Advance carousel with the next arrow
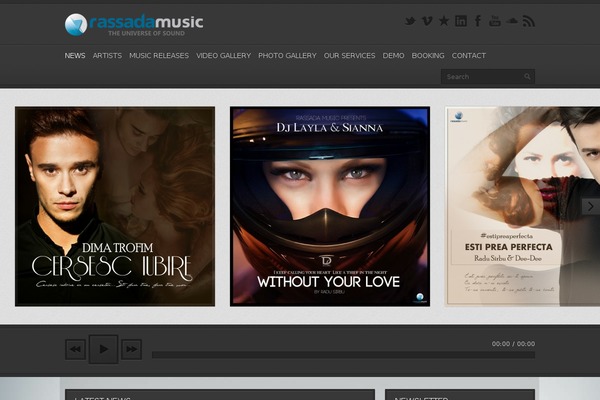Screen dimensions: 600x400 591,206
